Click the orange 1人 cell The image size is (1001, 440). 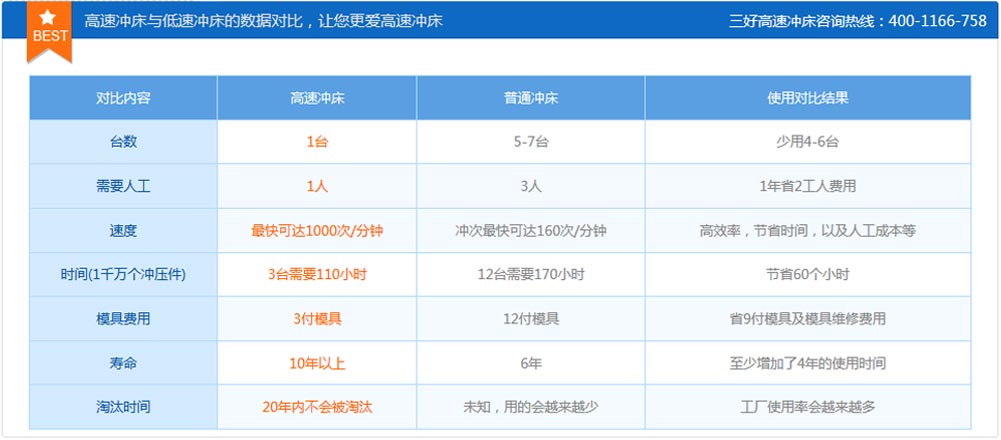tap(317, 186)
